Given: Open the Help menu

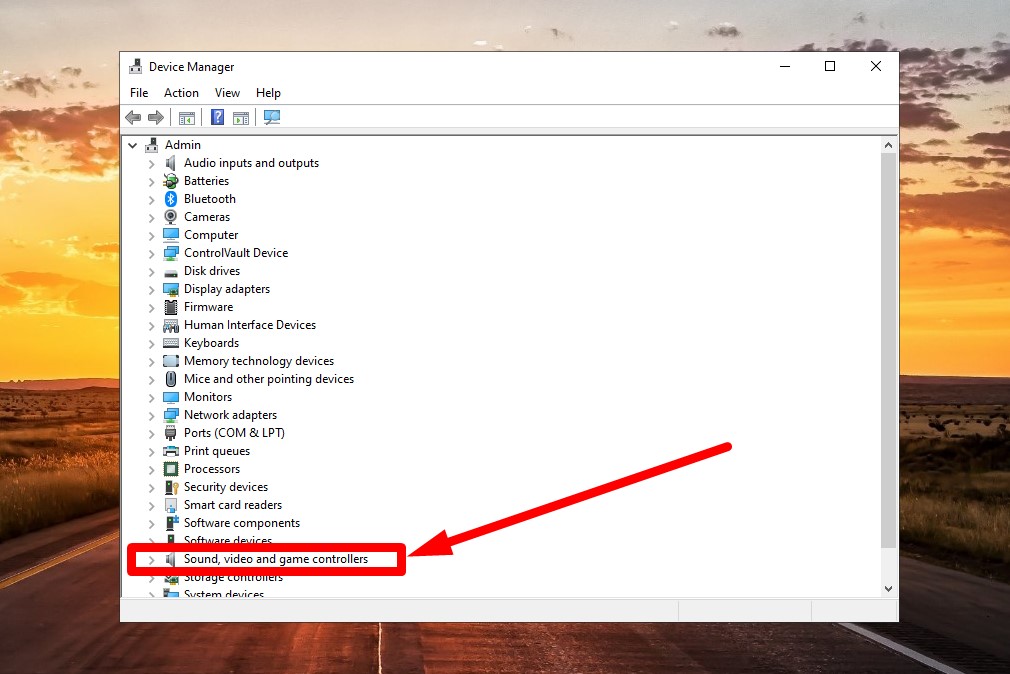Looking at the screenshot, I should (268, 93).
